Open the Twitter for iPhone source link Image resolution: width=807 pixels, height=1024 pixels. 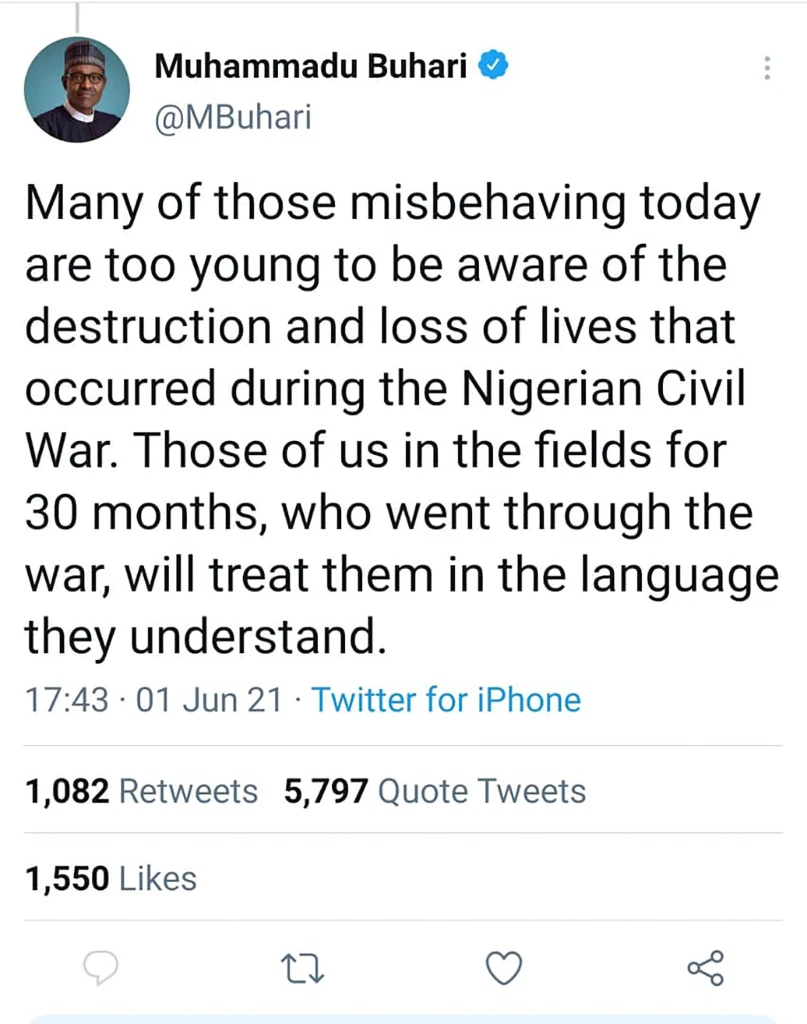445,699
